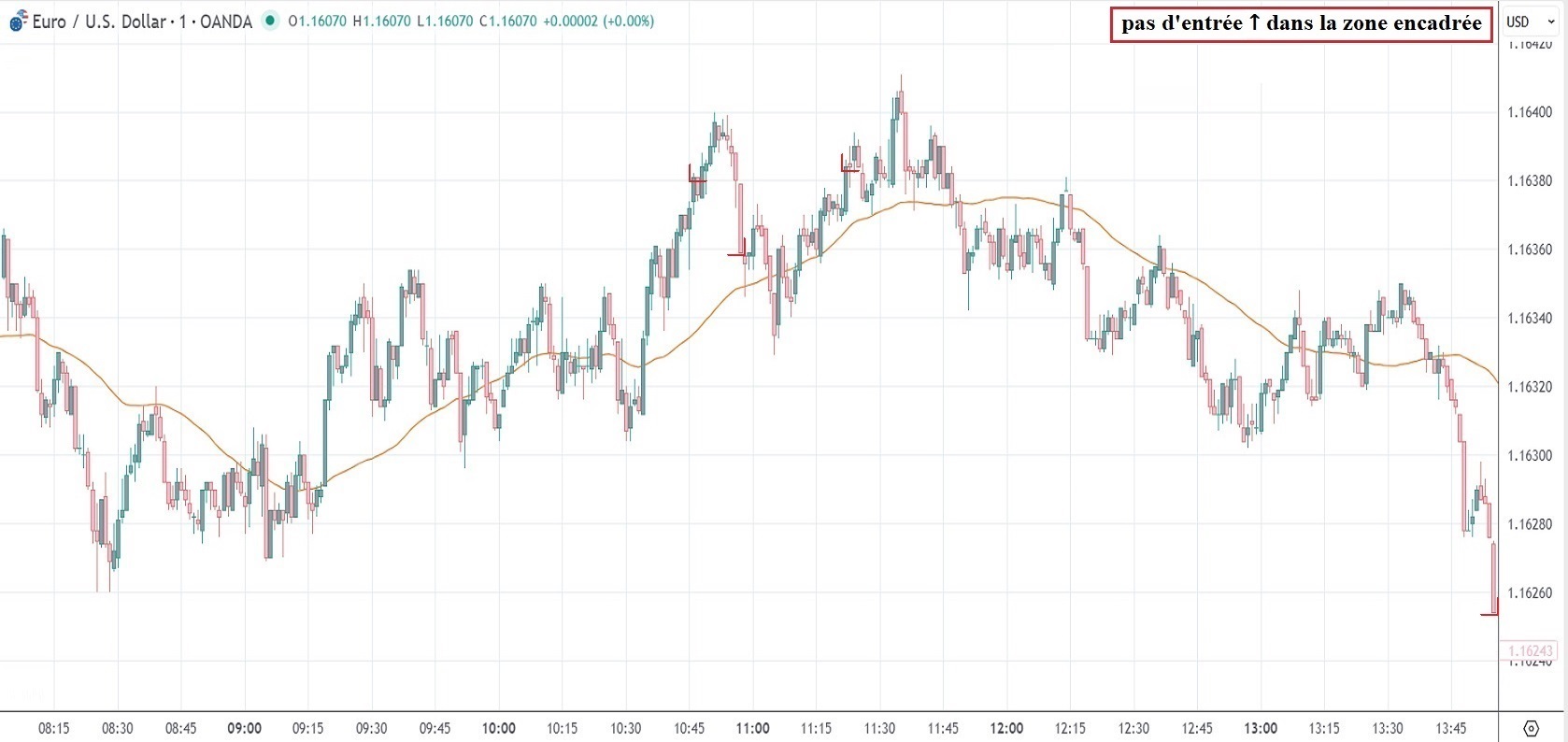
Task: Click the 1.16280 price axis label
Action: [x=1530, y=524]
